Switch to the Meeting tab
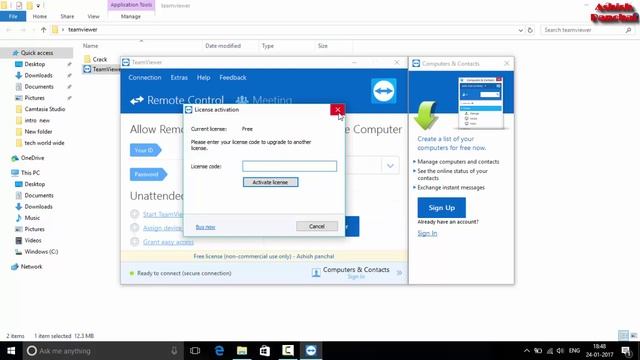Viewport: 640px width, 360px height. pyautogui.click(x=264, y=100)
